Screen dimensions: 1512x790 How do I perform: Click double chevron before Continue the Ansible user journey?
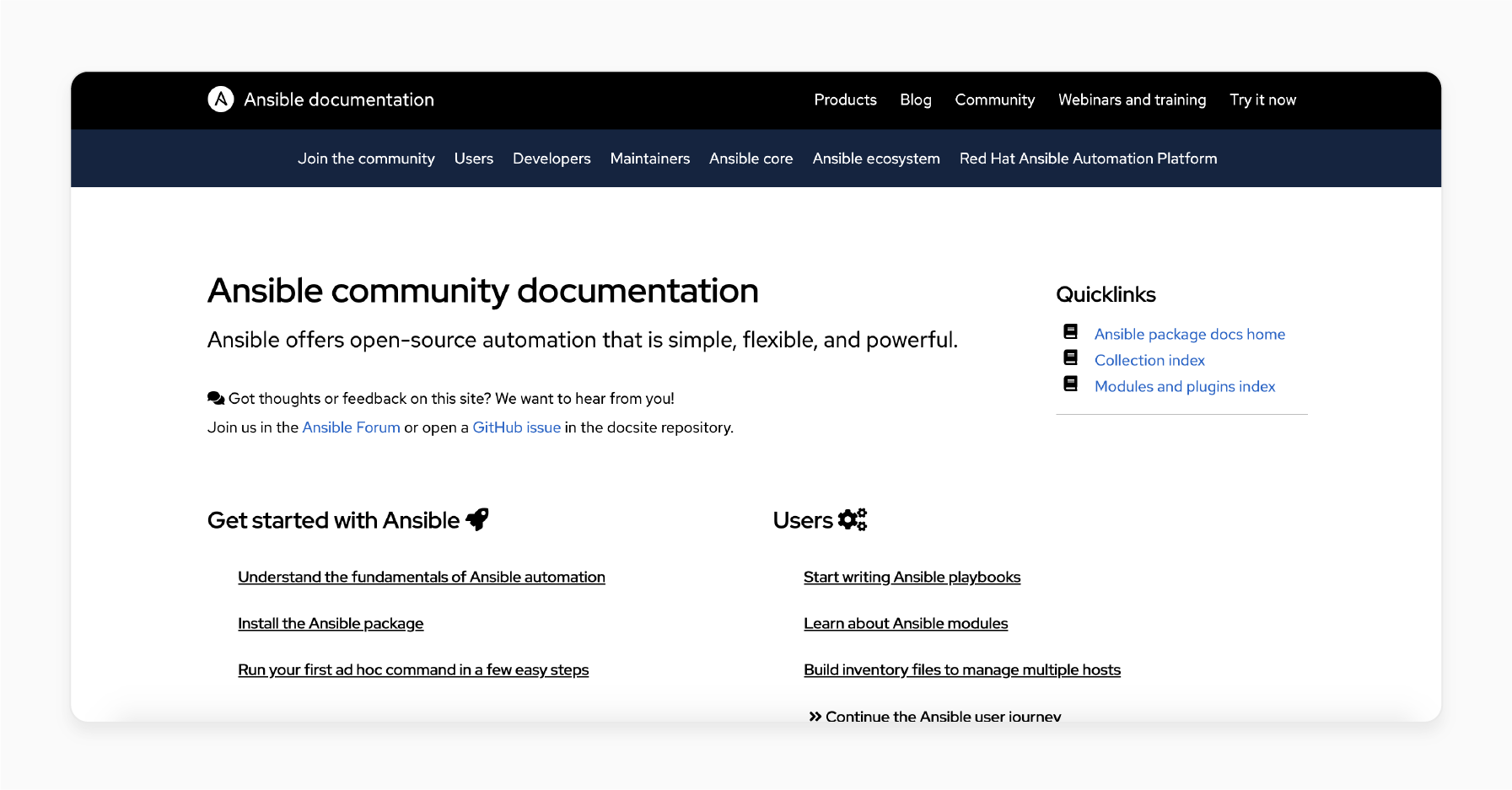coord(815,717)
